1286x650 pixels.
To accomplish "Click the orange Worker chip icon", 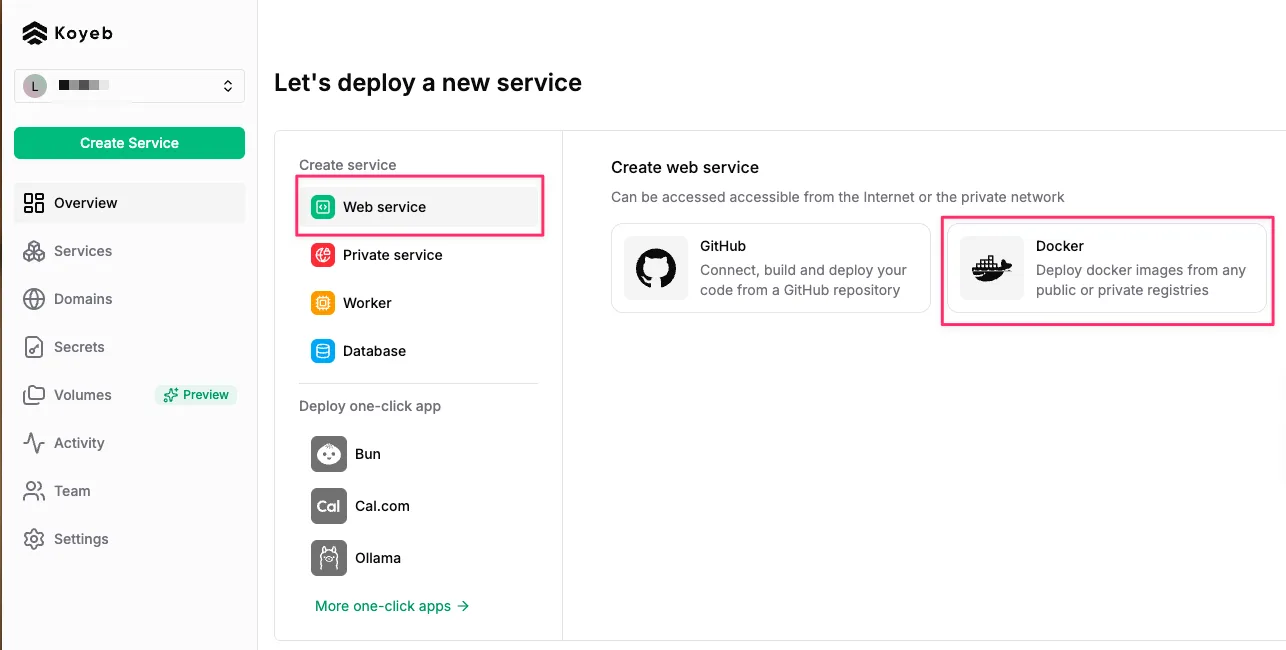I will coord(323,303).
